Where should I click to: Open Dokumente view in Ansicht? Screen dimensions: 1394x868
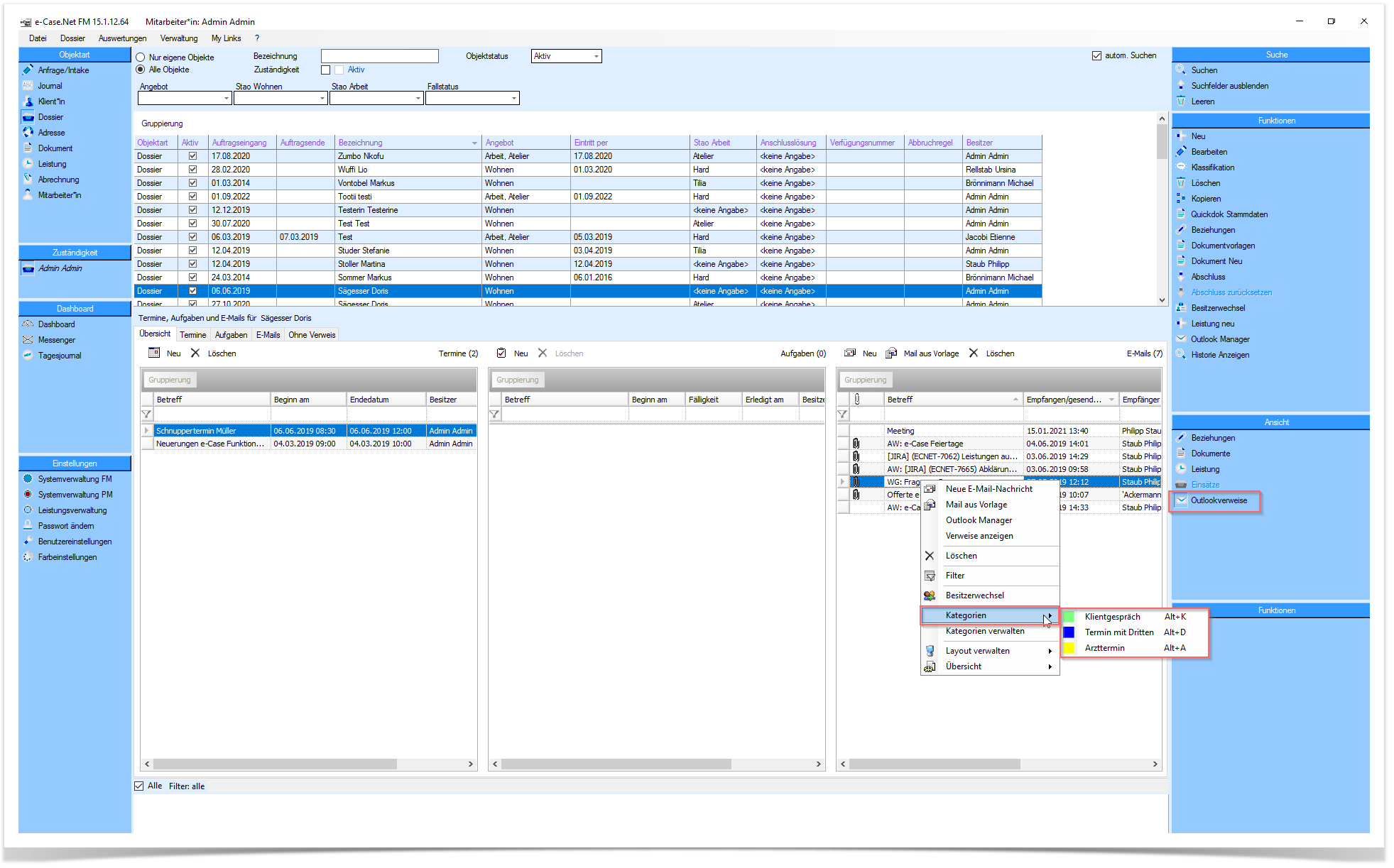1210,454
